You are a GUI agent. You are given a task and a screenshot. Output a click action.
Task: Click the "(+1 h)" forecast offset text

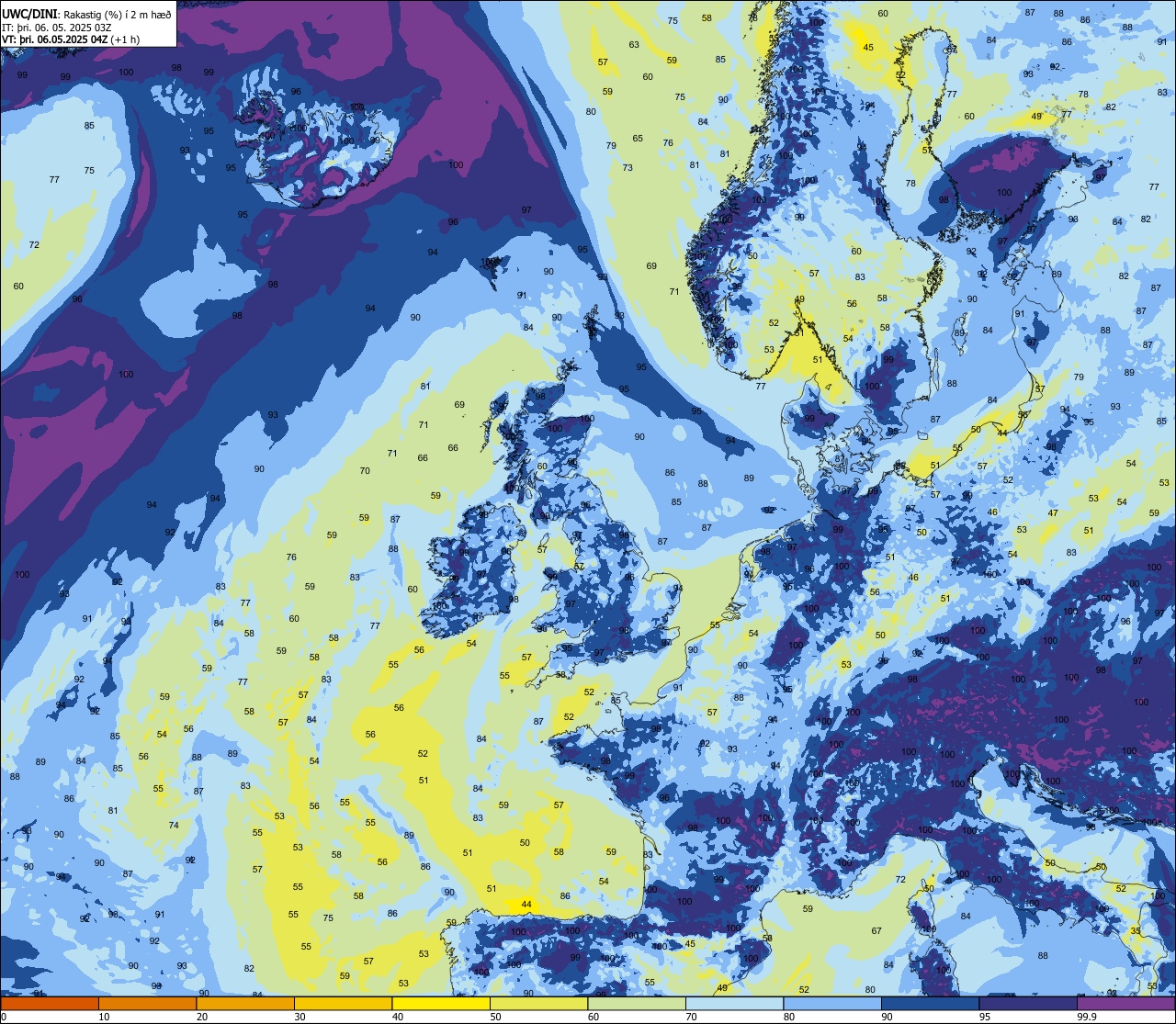(125, 39)
